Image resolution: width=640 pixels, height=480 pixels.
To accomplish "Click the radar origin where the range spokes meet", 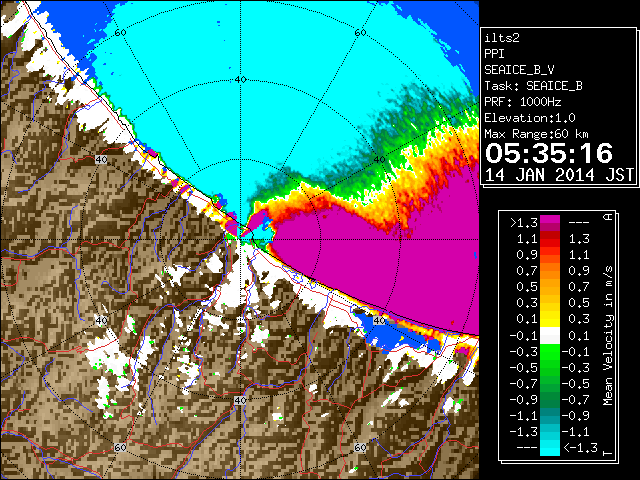I will pos(240,240).
